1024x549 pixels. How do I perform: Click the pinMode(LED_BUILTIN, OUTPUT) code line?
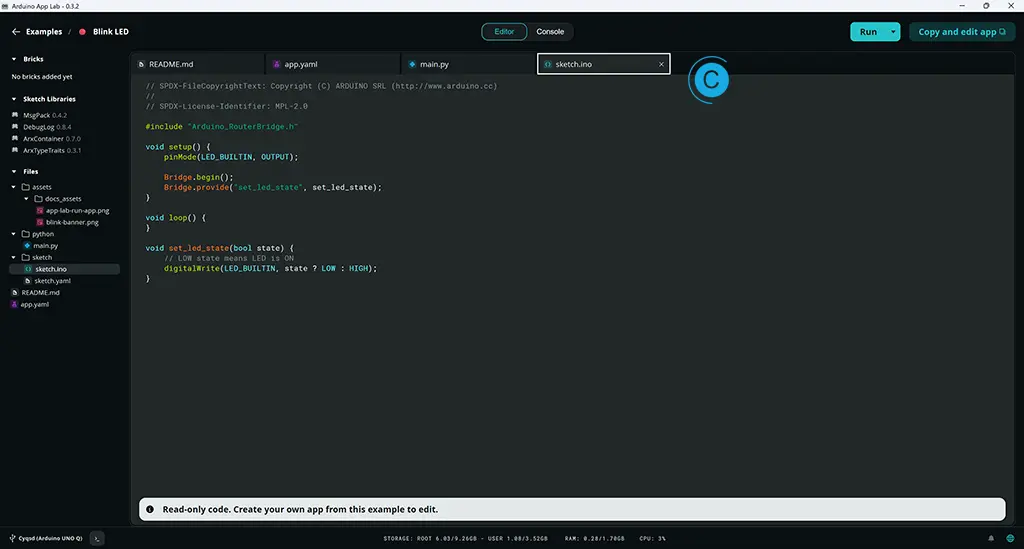click(x=231, y=157)
